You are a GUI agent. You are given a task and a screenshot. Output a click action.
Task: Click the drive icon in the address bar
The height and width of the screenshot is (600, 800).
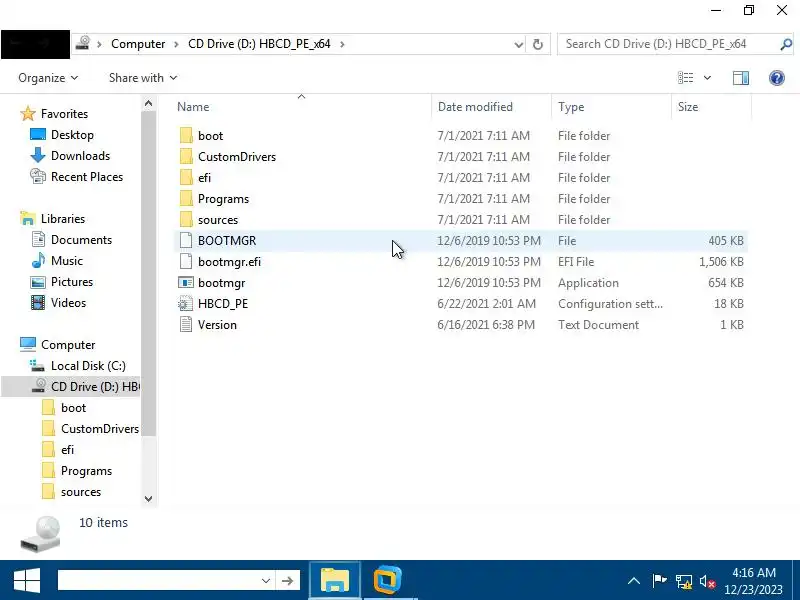pos(83,43)
